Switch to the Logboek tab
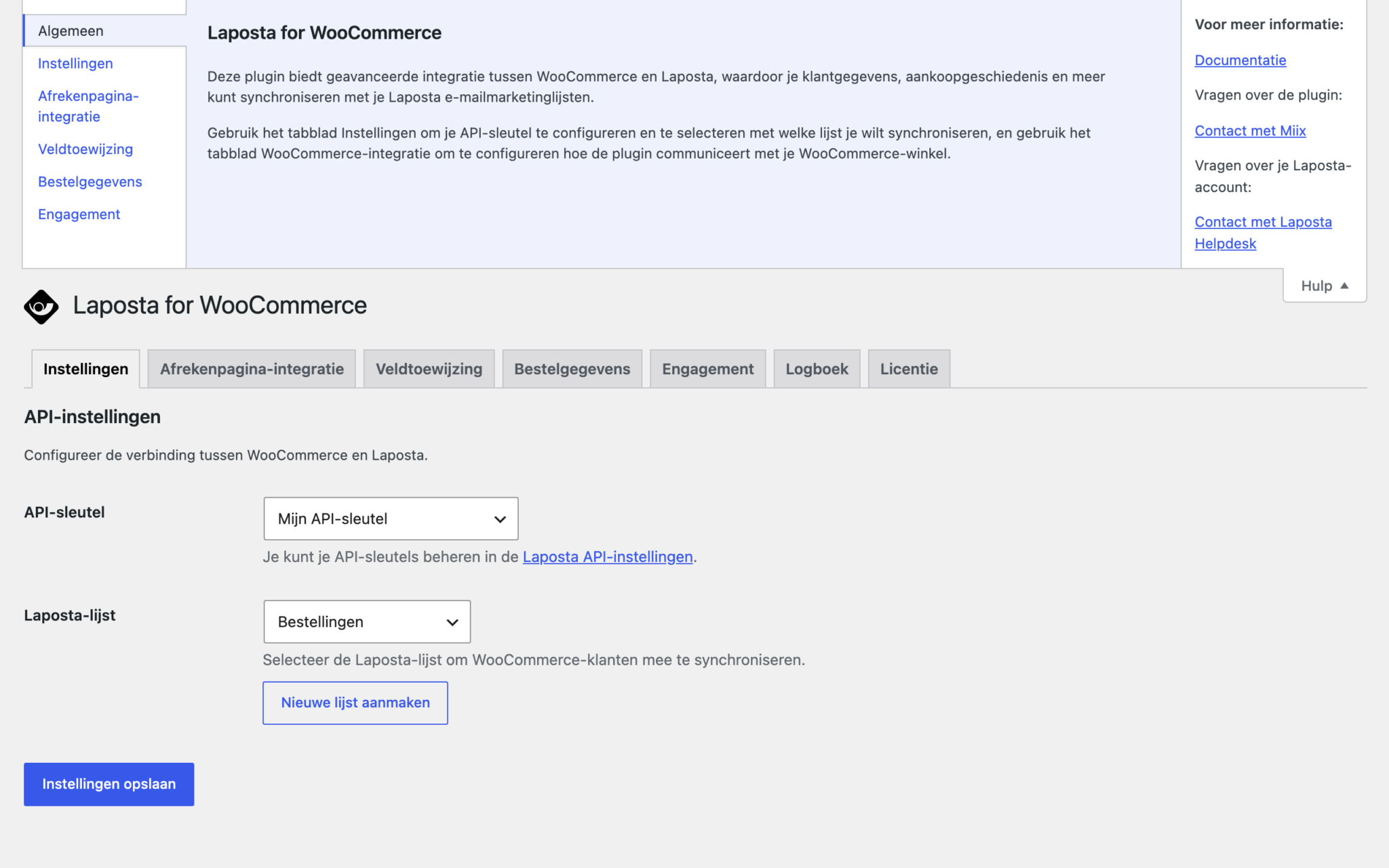 [x=817, y=369]
